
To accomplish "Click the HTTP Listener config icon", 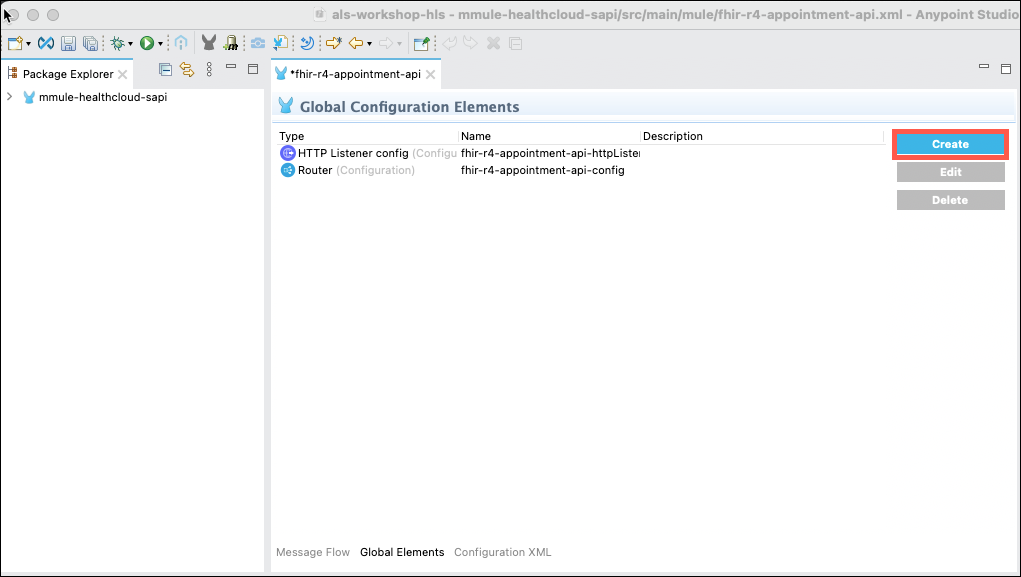I will (287, 153).
